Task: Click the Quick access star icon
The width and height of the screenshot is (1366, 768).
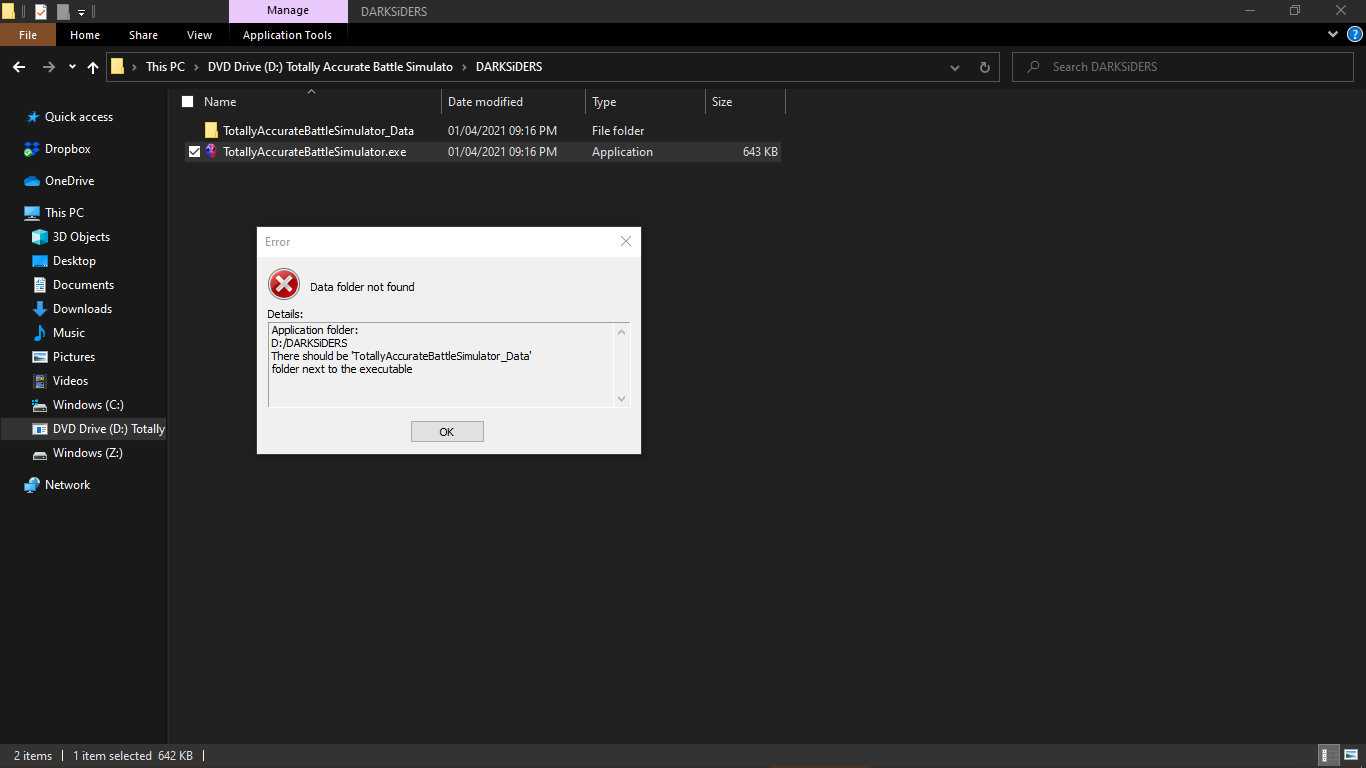Action: coord(32,117)
